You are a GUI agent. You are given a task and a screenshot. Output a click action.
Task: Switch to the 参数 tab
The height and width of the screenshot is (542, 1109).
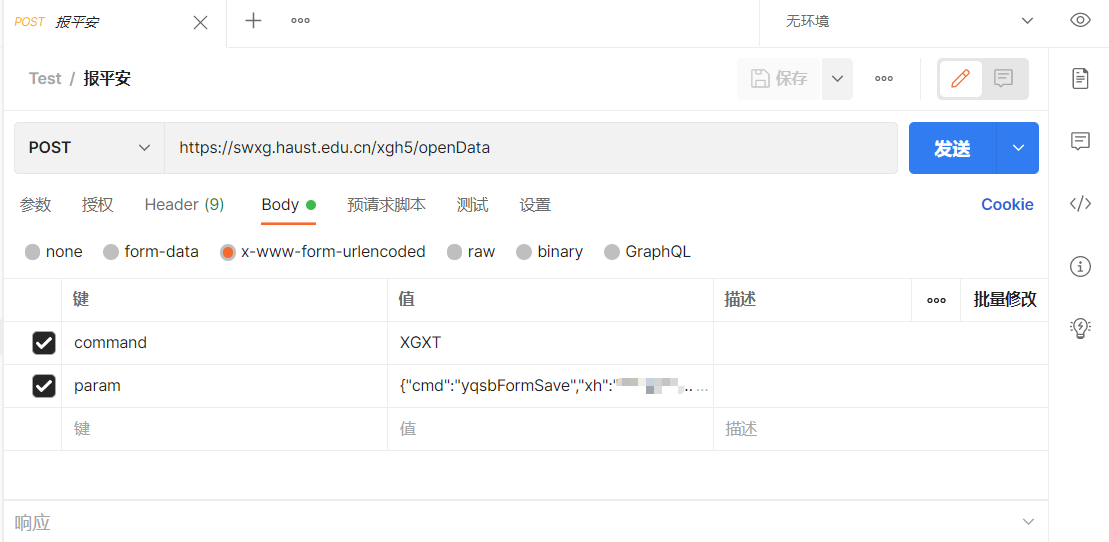point(35,205)
